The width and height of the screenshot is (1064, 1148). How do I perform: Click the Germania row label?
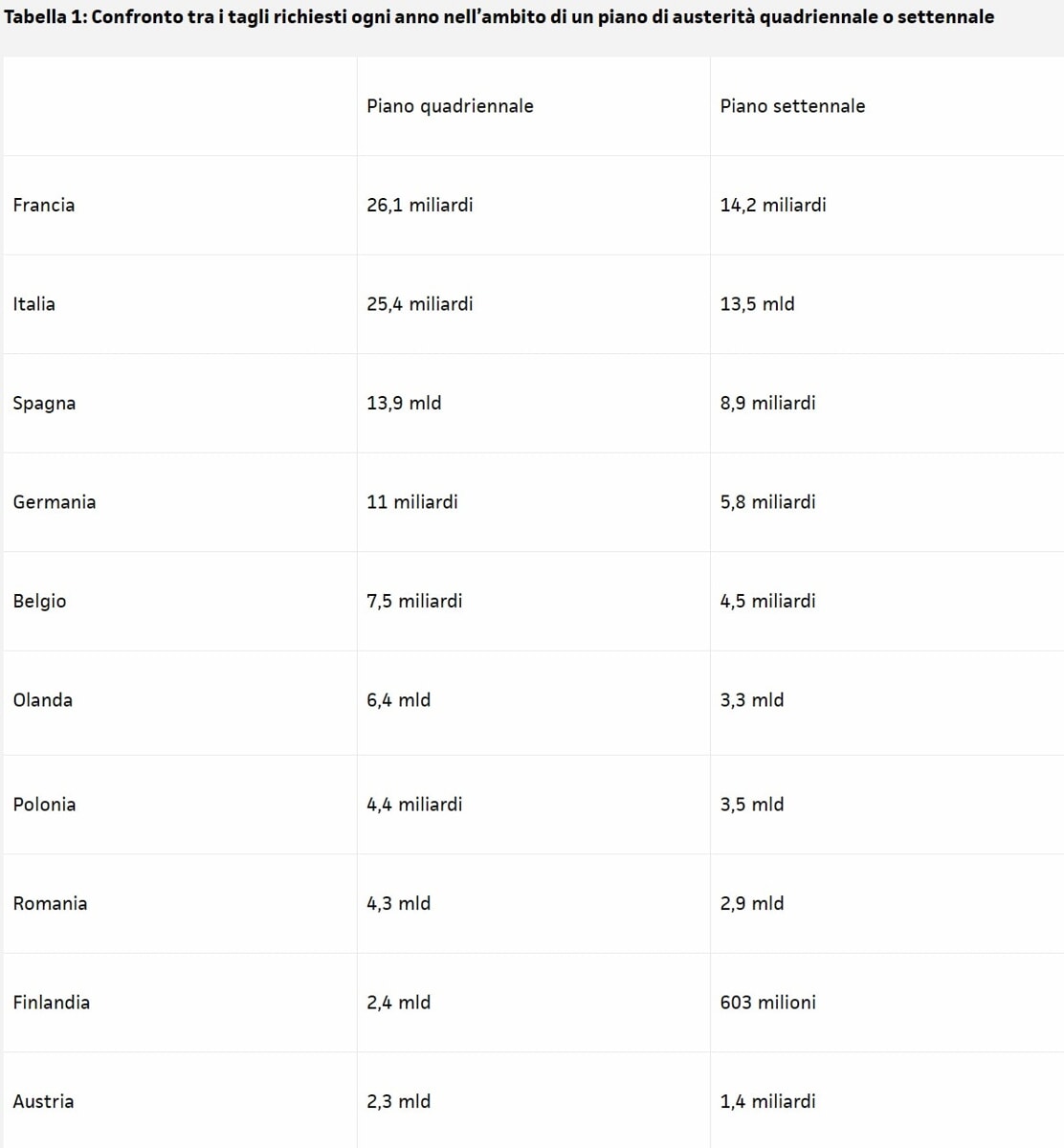click(55, 502)
